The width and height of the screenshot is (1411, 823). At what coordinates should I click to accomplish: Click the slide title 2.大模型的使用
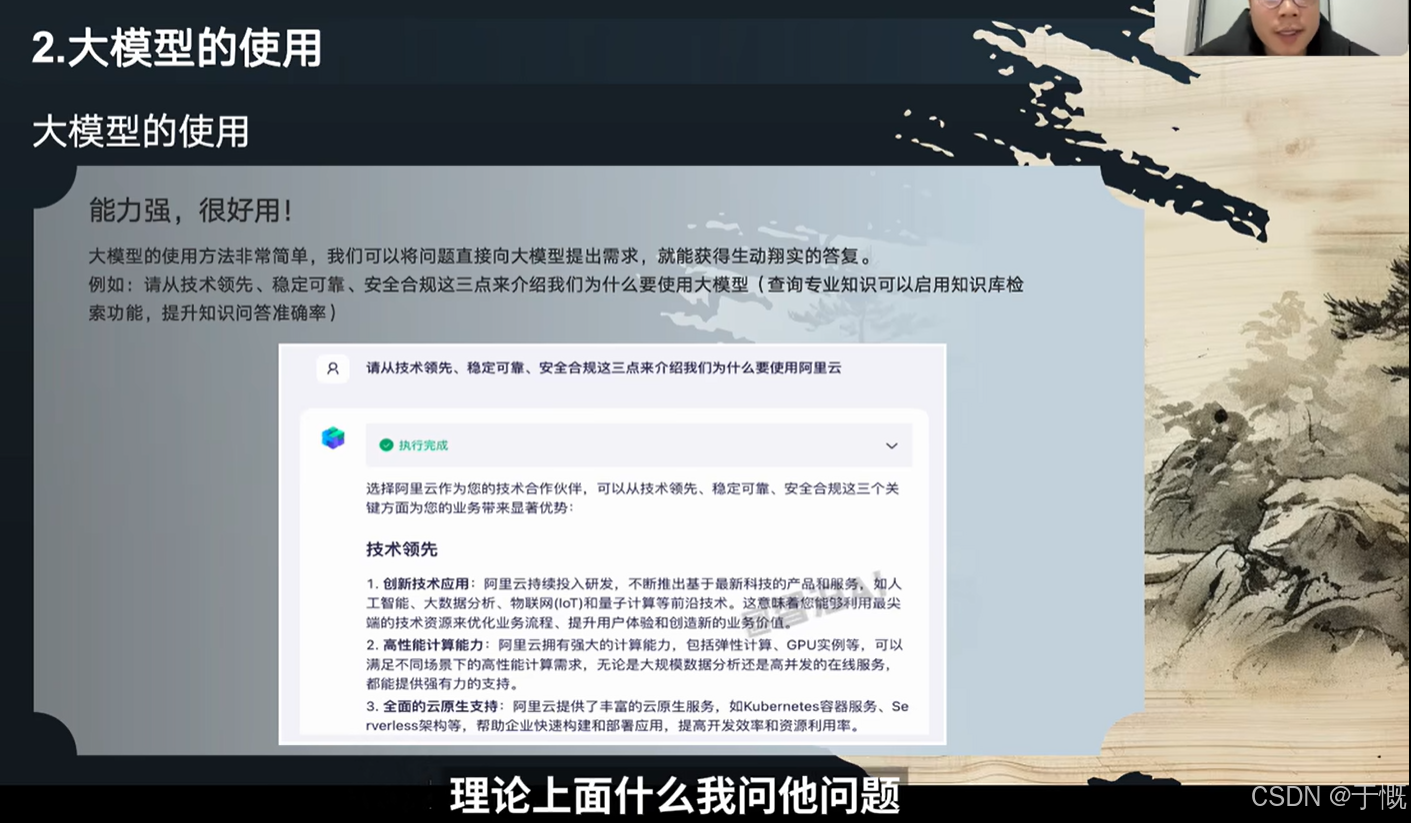click(x=177, y=49)
